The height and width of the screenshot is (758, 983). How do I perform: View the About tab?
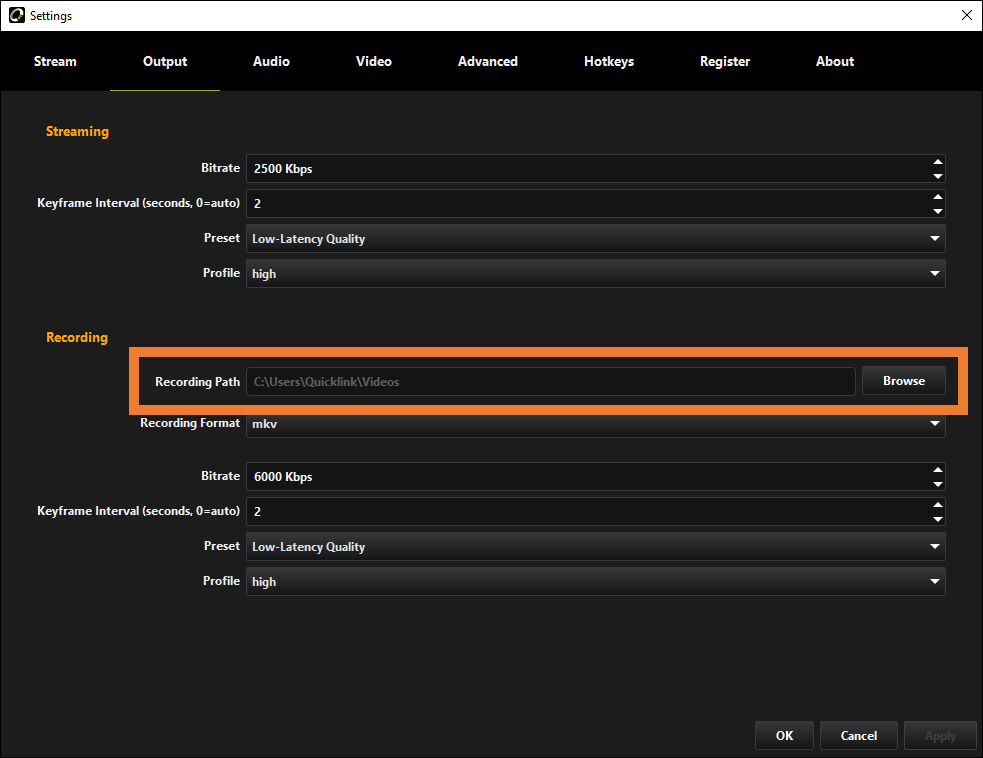835,61
